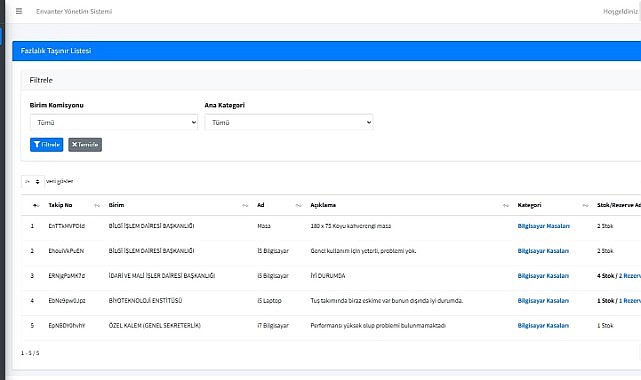The image size is (641, 380).
Task: Click the Fazlalık Taşınır Listesi header bar
Action: [326, 51]
